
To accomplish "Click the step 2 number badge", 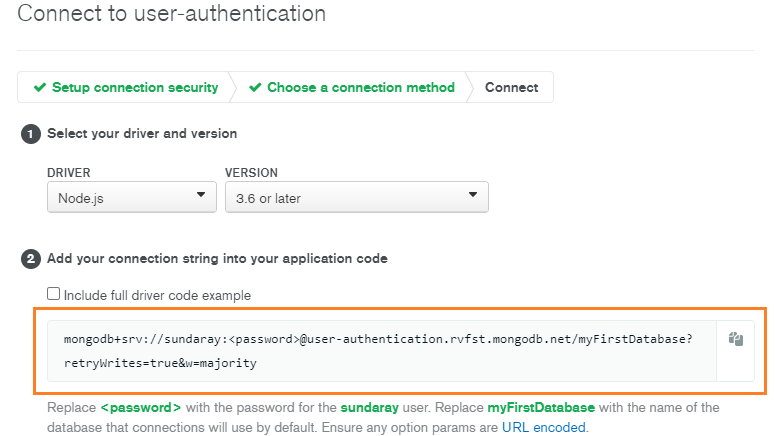I will pos(31,260).
